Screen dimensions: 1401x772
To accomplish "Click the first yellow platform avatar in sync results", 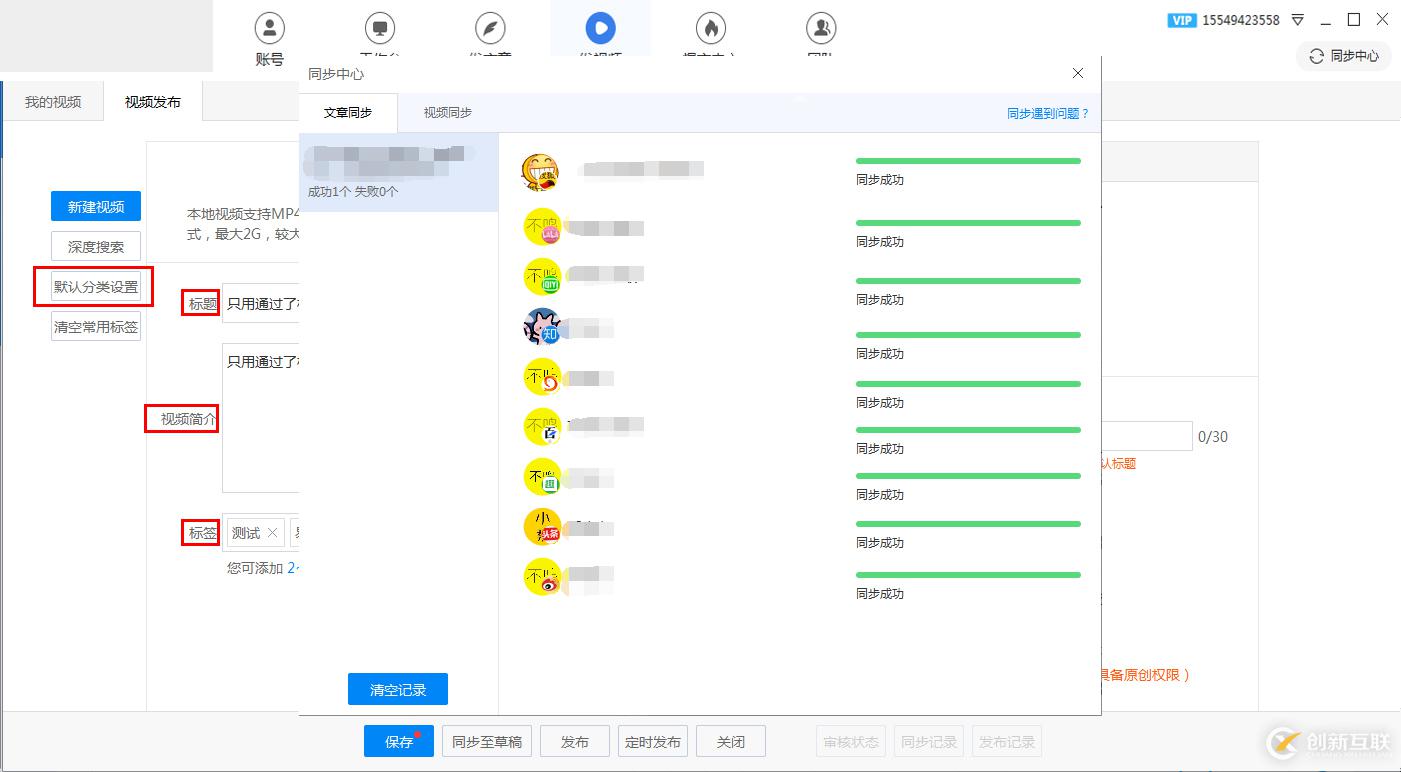I will tap(541, 170).
